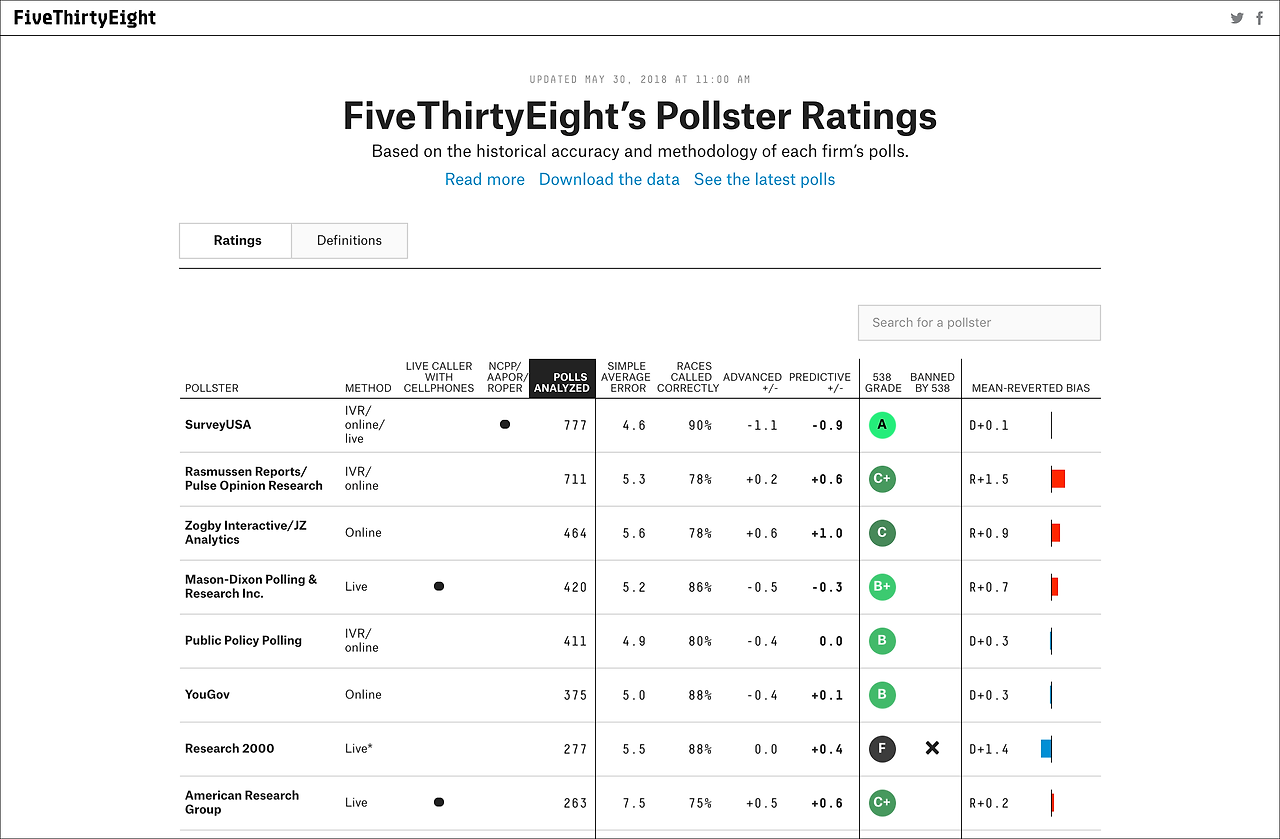Click SurveyUSA's green A grade badge
The image size is (1280, 839).
pyautogui.click(x=882, y=424)
